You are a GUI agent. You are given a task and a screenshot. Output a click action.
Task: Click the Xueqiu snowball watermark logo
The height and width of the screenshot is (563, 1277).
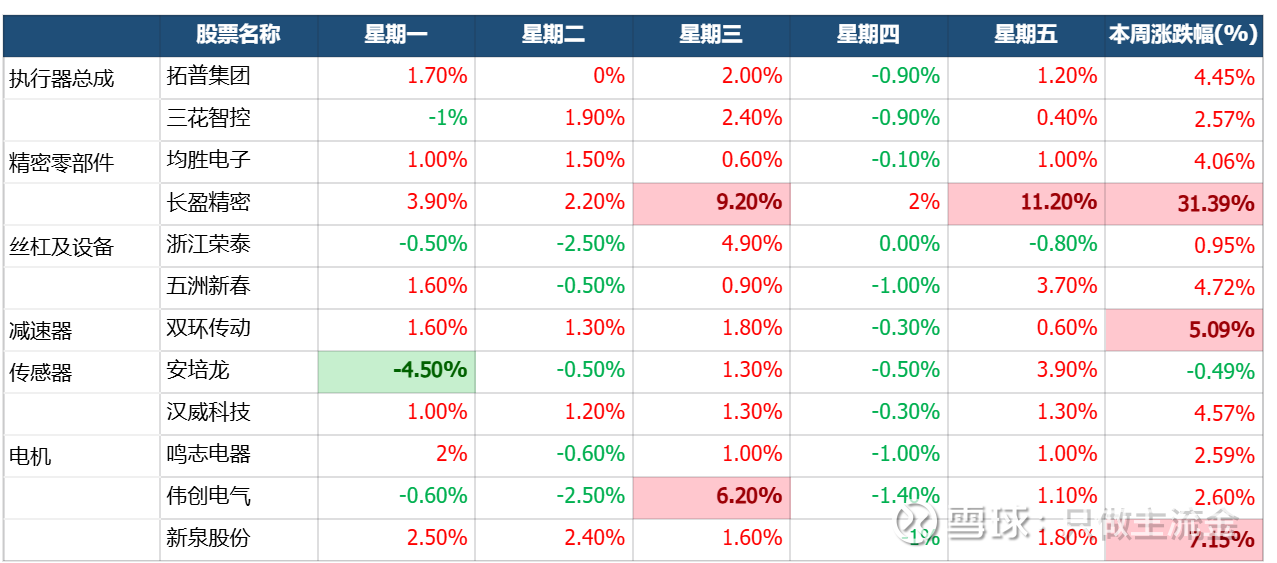coord(914,521)
